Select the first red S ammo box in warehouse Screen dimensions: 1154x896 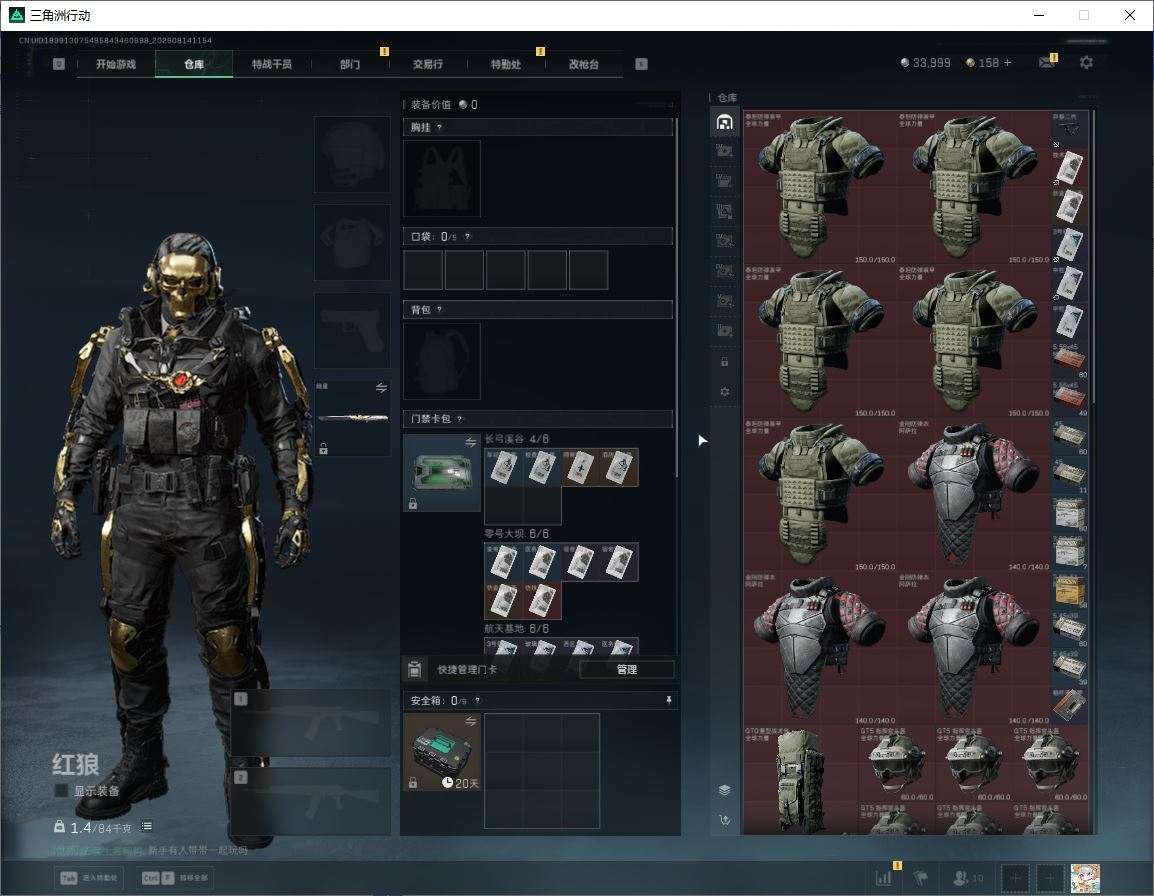point(1069,359)
